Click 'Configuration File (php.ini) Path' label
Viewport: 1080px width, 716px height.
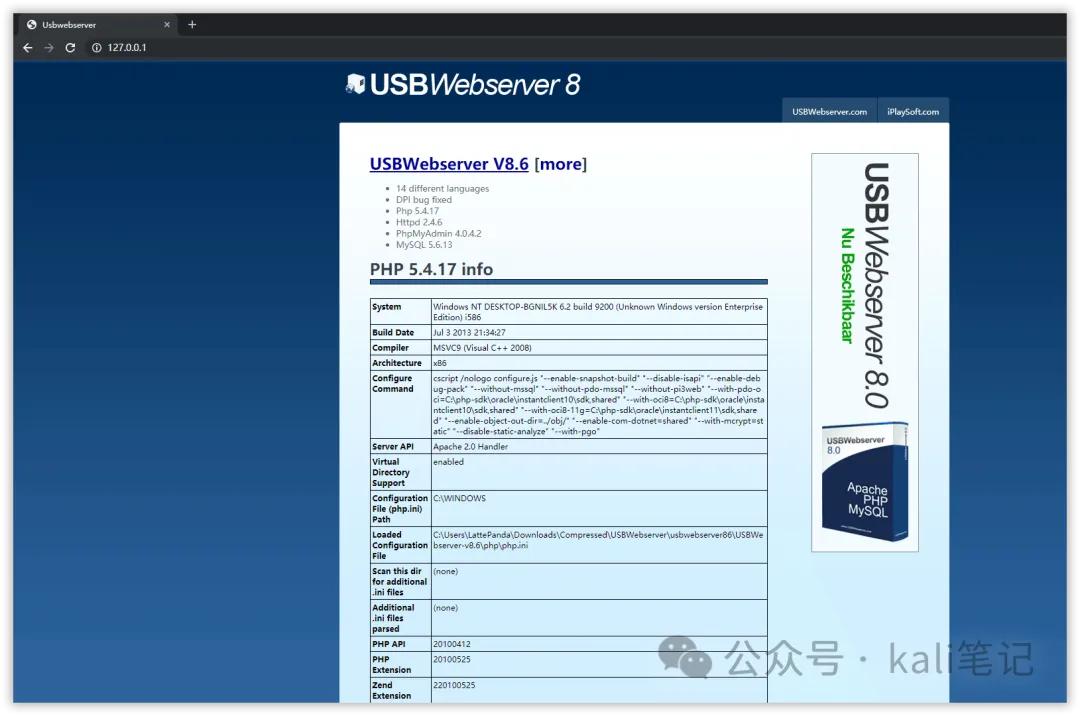(x=399, y=509)
